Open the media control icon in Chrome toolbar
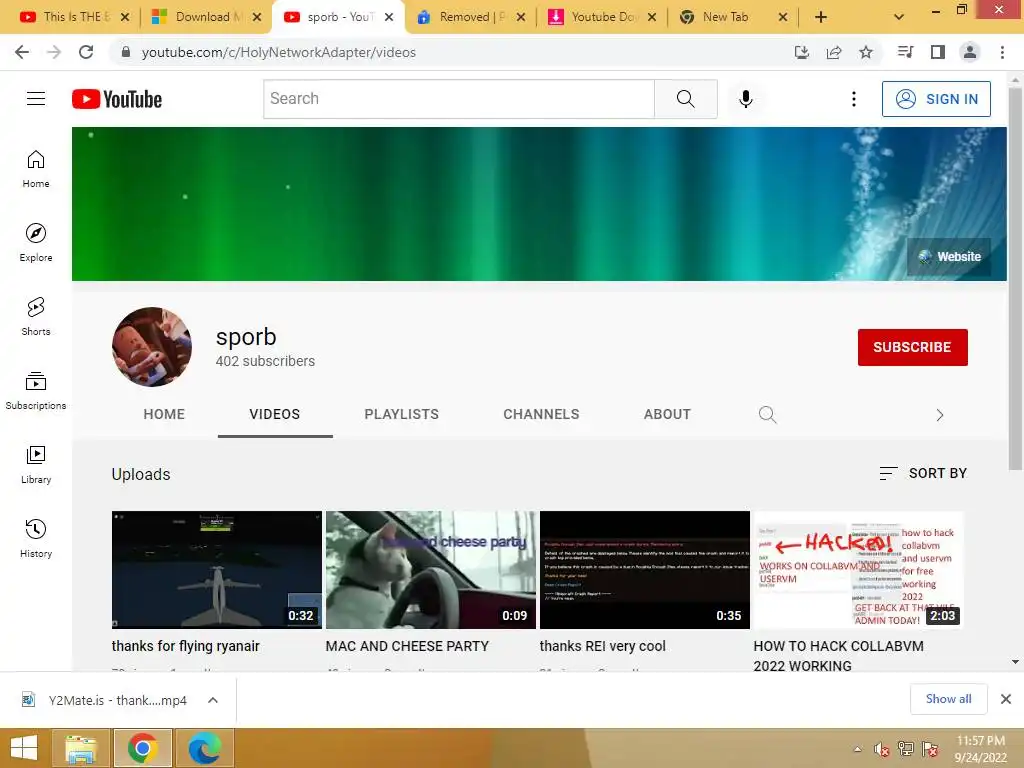Screen dimensions: 1024x768 click(905, 52)
